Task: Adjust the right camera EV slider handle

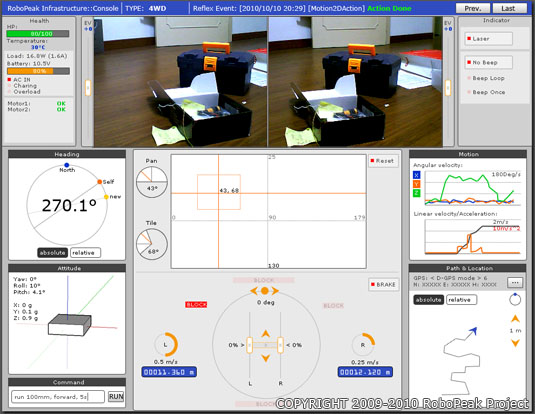Action: point(448,88)
